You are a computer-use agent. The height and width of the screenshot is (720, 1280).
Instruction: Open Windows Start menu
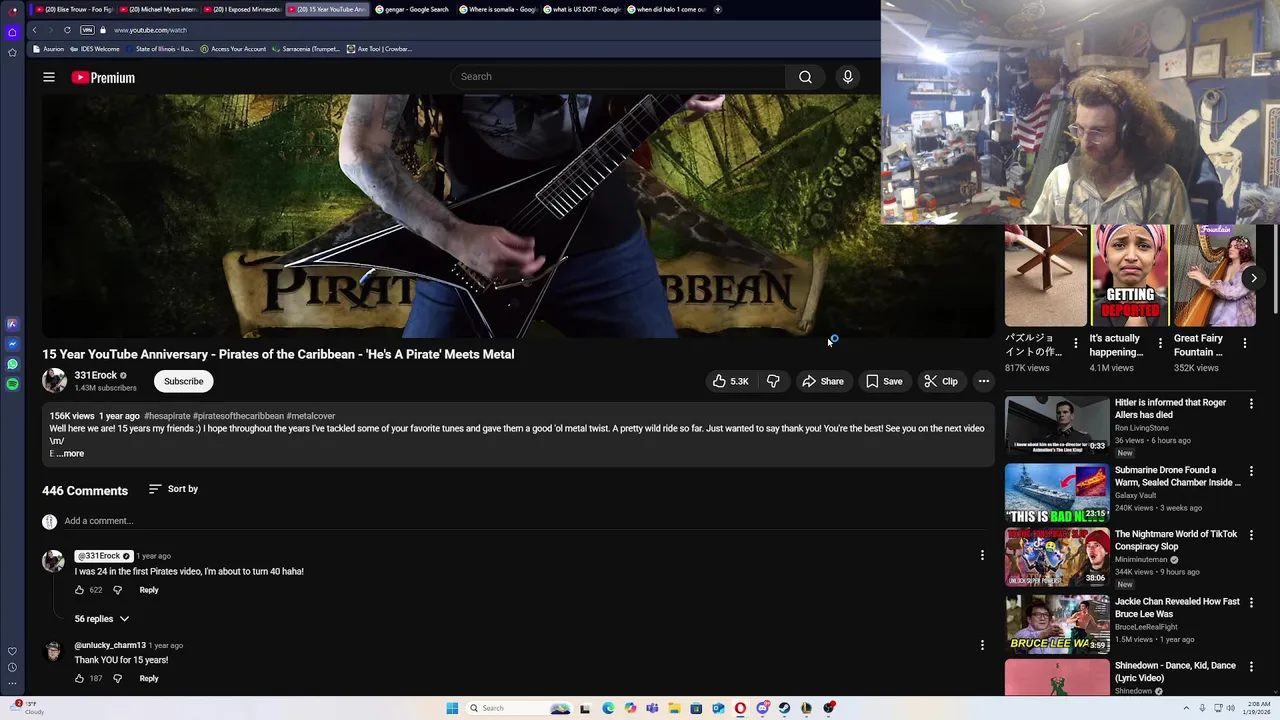point(452,708)
